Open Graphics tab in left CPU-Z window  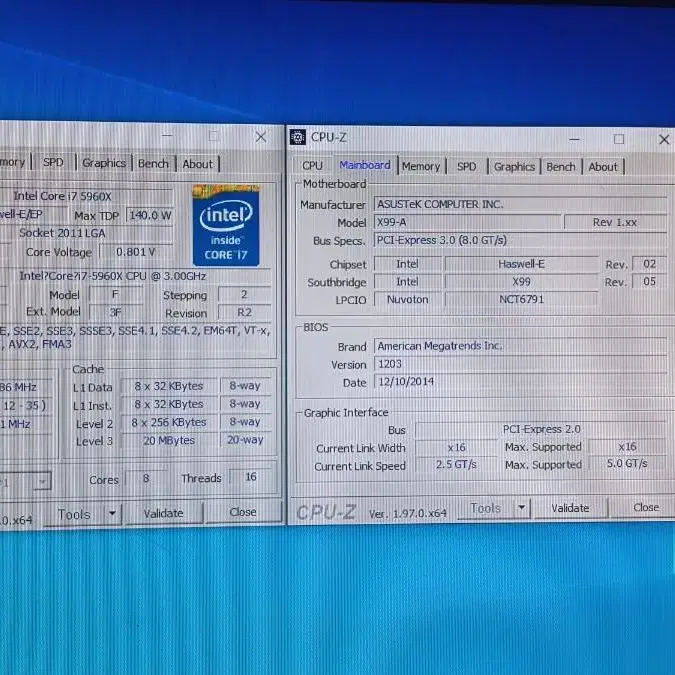(x=104, y=163)
